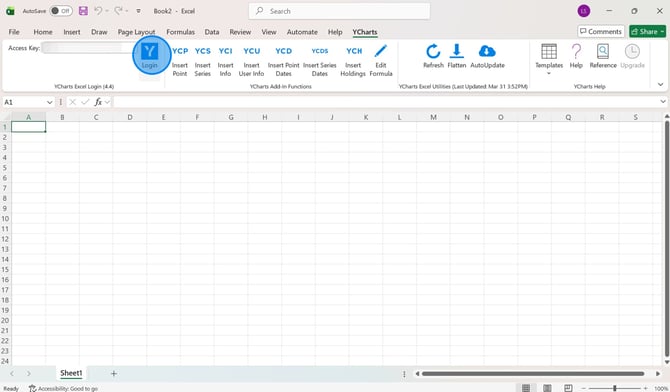The height and width of the screenshot is (392, 670).
Task: Save the workbook with the Save icon
Action: (83, 11)
